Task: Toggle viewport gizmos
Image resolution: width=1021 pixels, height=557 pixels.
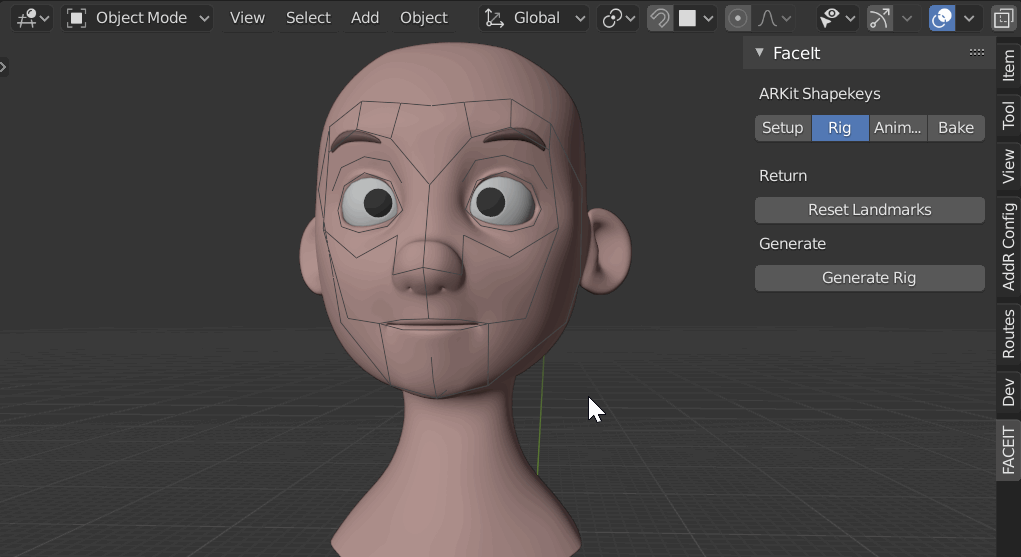Action: (x=879, y=18)
